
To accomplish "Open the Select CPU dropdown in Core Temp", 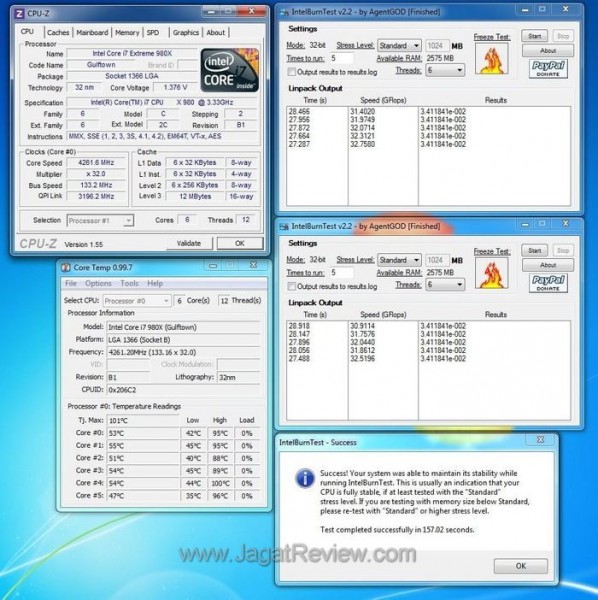I will pyautogui.click(x=137, y=301).
